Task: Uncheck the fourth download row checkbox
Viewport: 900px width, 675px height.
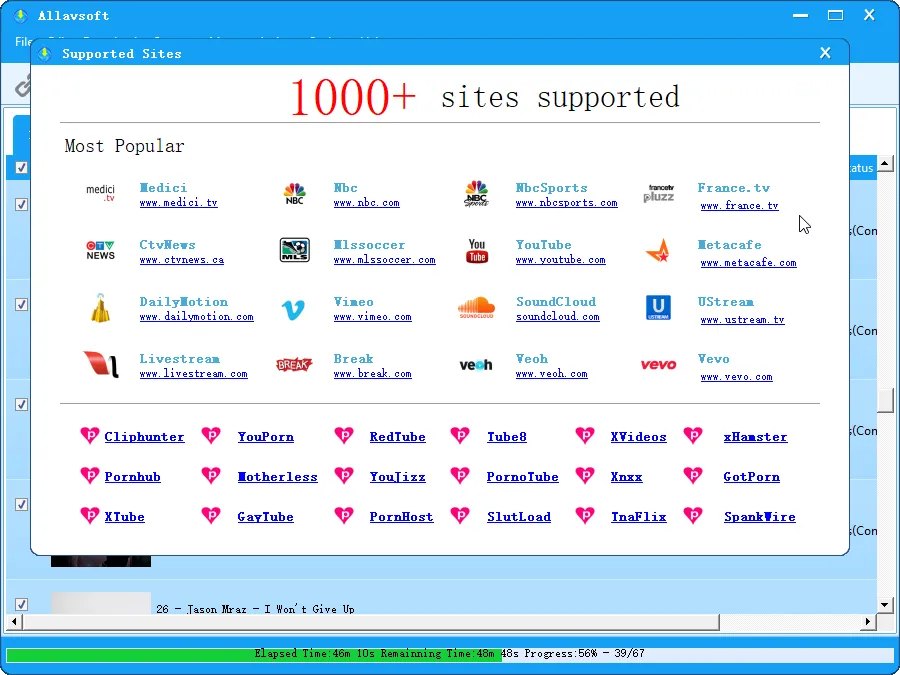Action: click(21, 505)
